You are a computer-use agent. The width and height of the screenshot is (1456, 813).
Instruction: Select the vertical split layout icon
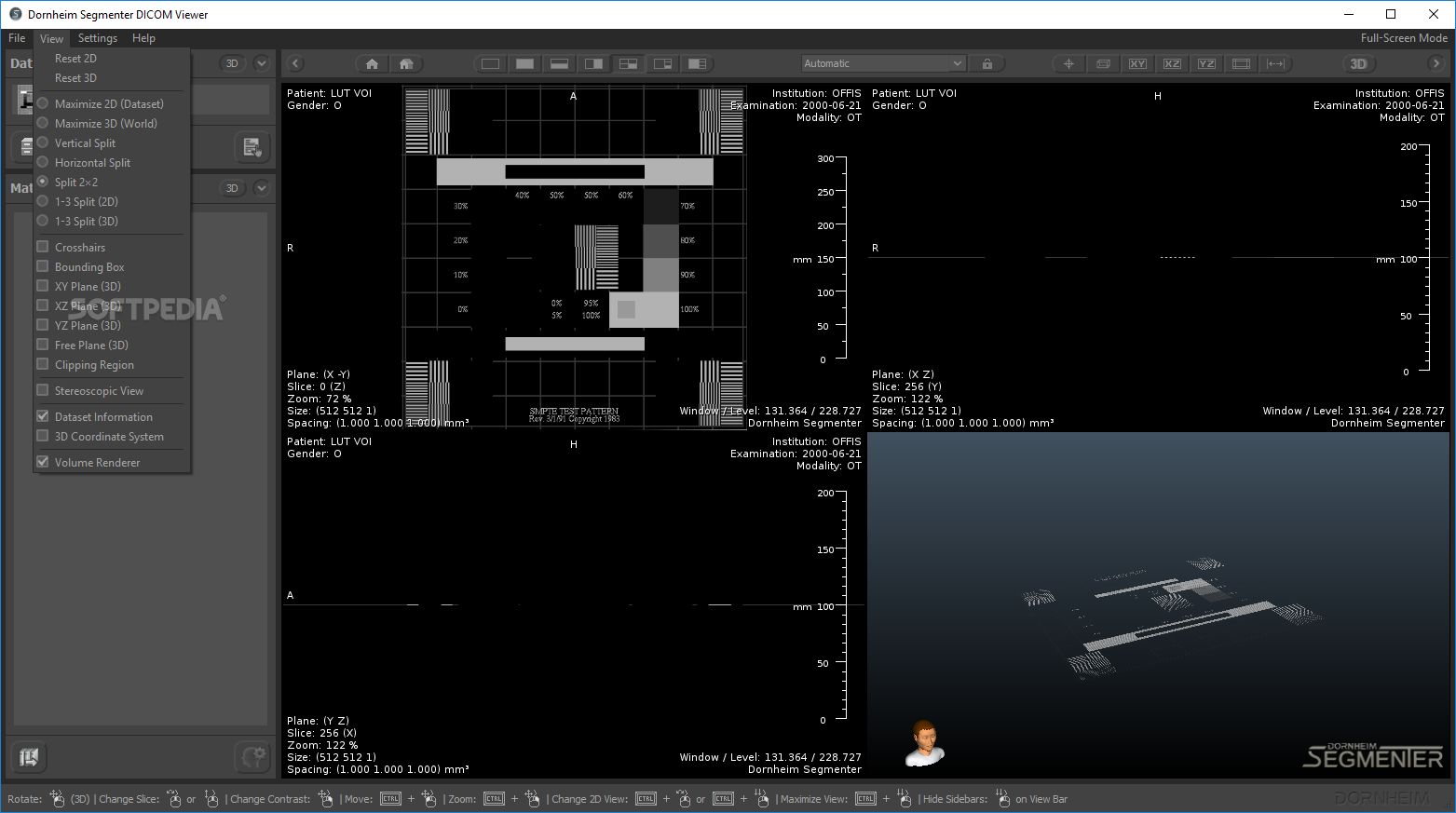coord(593,63)
